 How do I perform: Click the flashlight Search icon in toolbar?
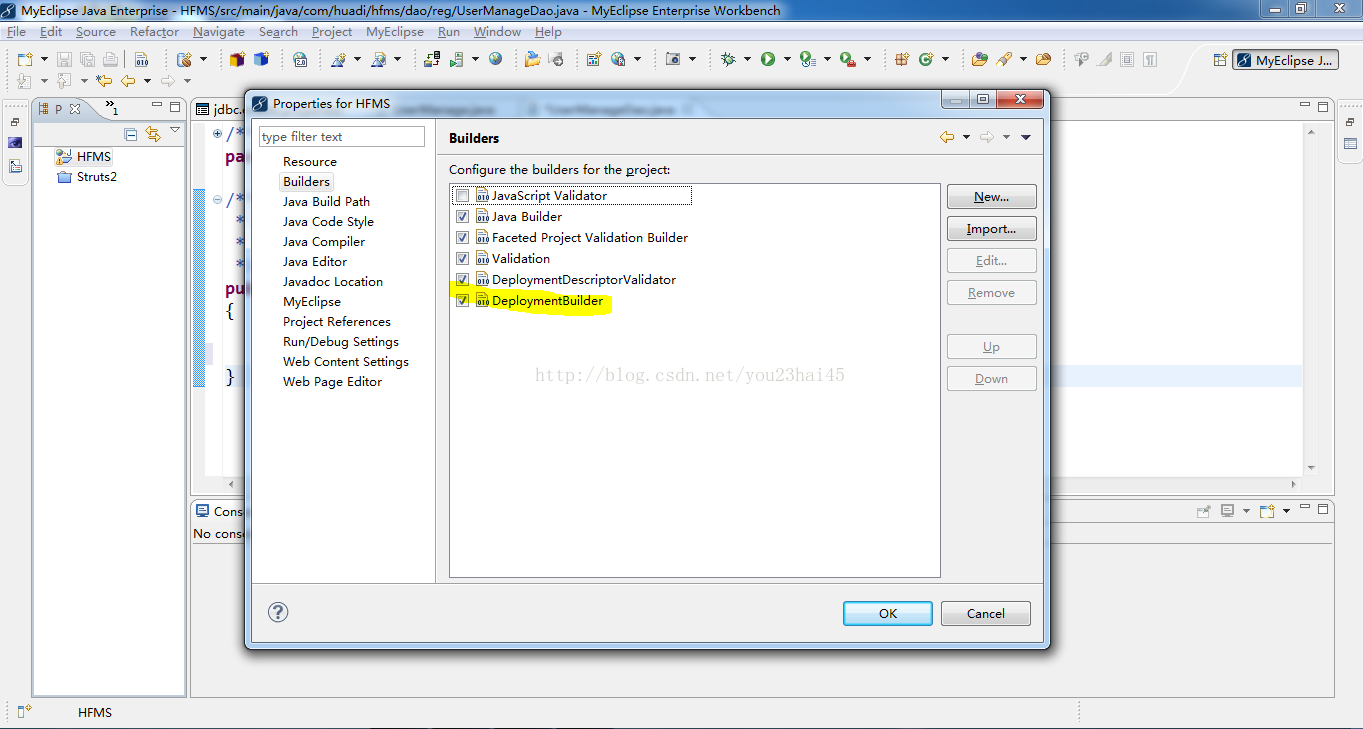click(x=1004, y=59)
